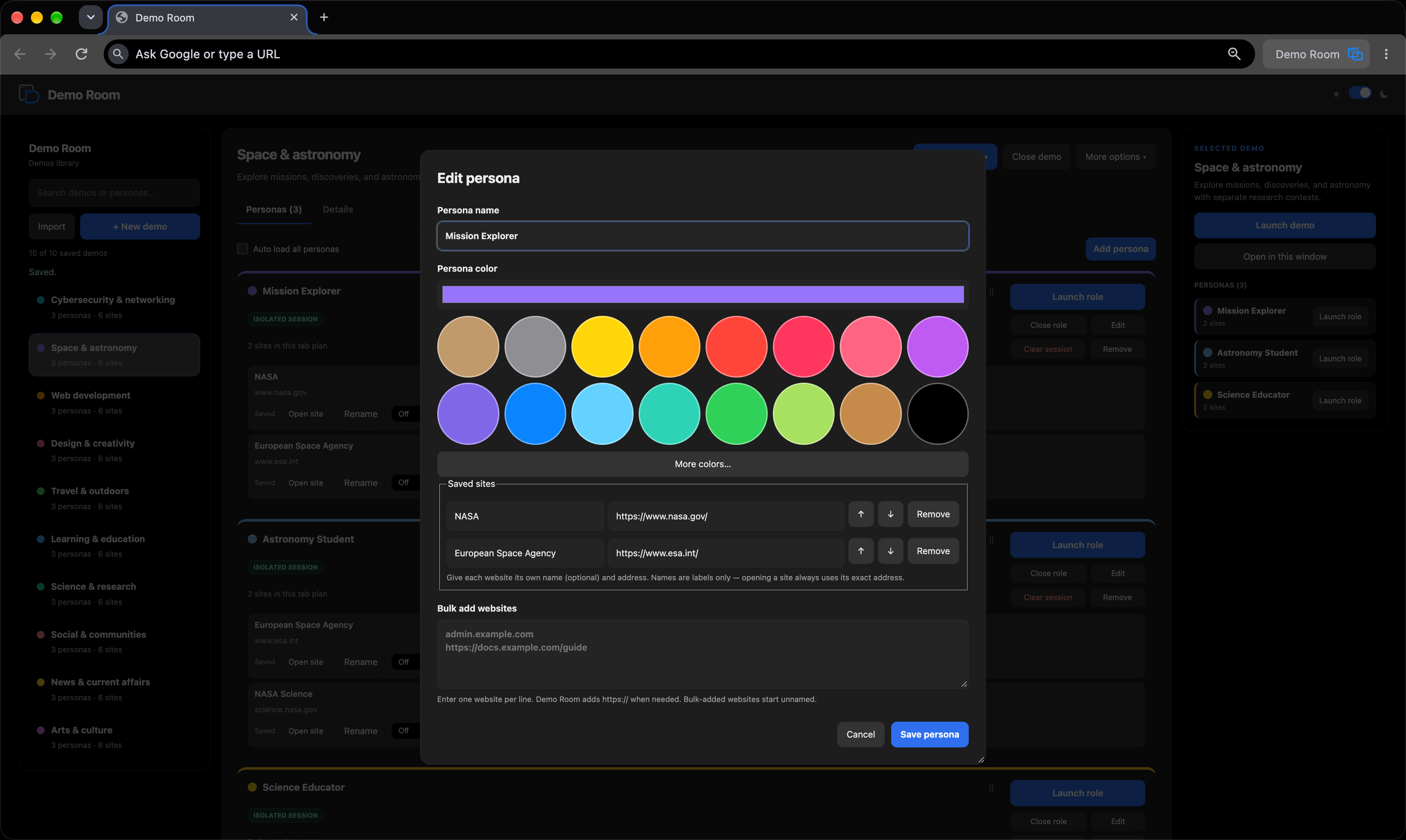Close the Demo Room browser tab

[294, 18]
